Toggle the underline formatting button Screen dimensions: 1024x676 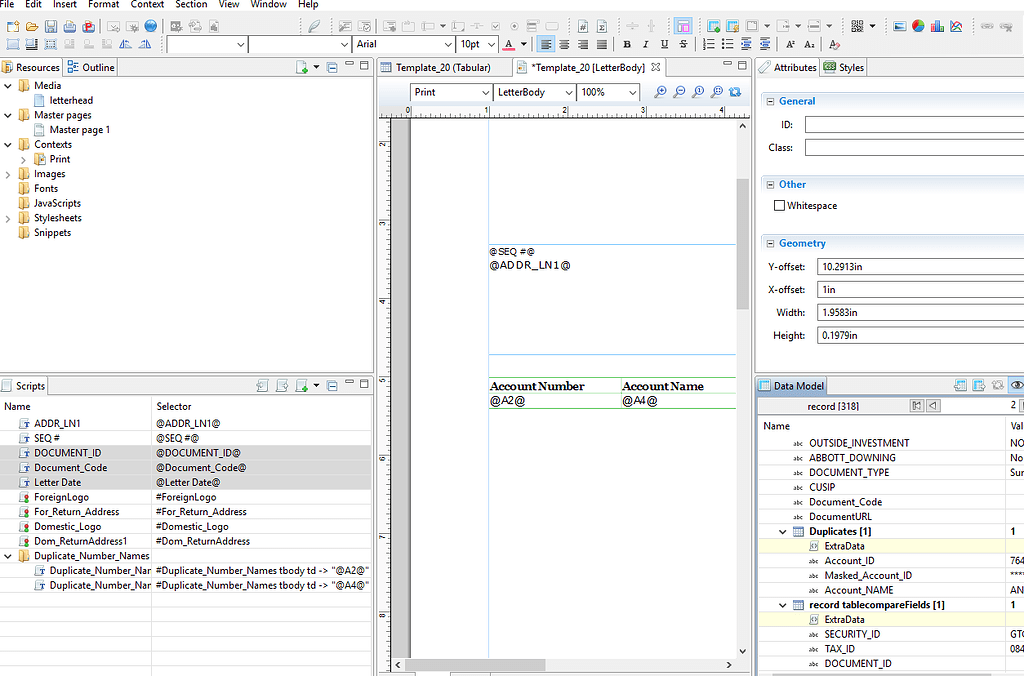coord(664,45)
